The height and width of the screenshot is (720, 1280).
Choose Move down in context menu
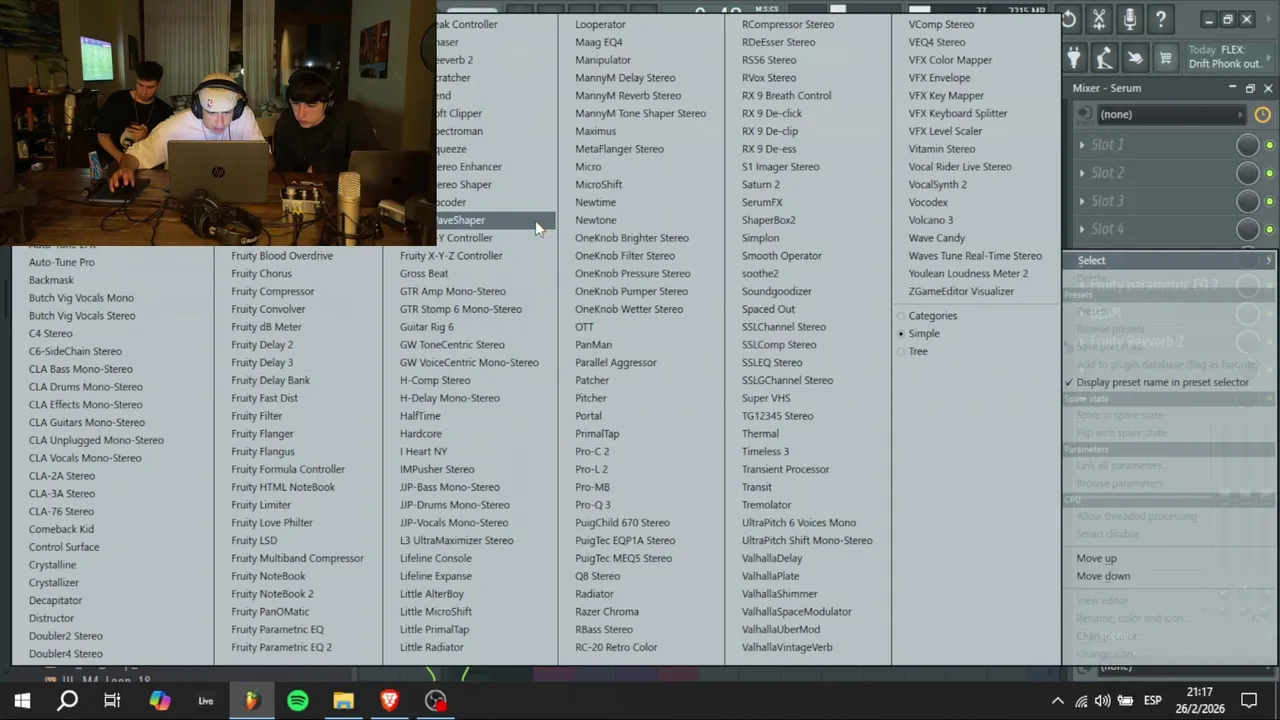(x=1103, y=577)
